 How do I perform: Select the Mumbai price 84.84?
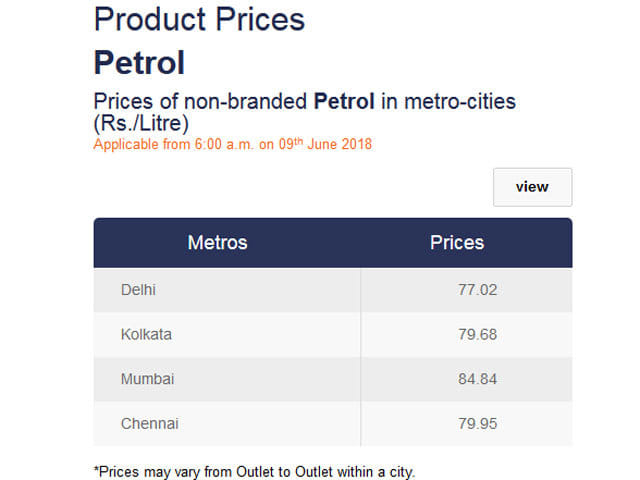477,379
